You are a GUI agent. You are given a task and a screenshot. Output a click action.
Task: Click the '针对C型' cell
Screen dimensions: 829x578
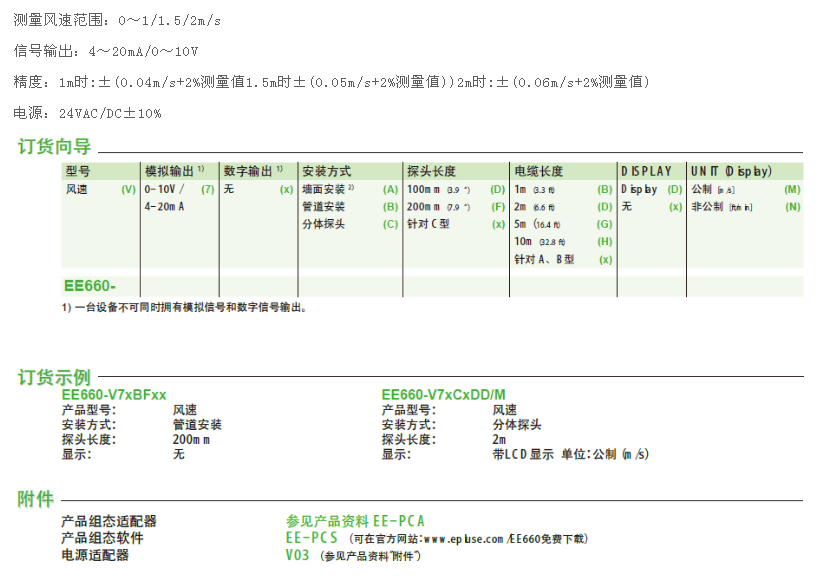click(428, 224)
